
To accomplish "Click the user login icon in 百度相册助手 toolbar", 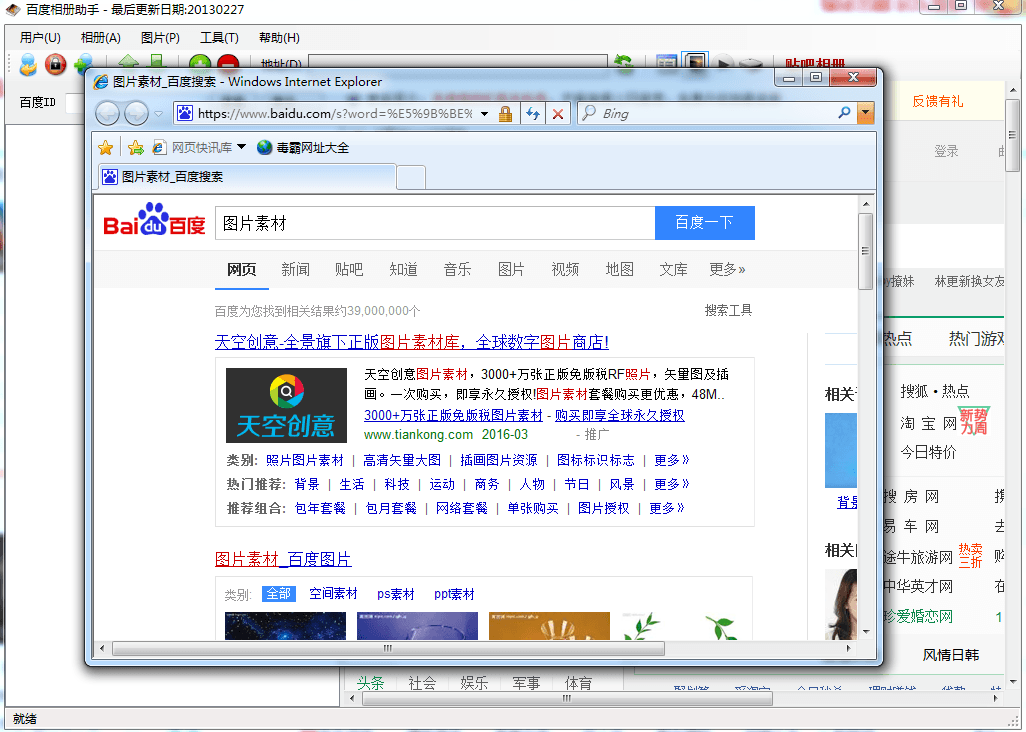I will (28, 64).
